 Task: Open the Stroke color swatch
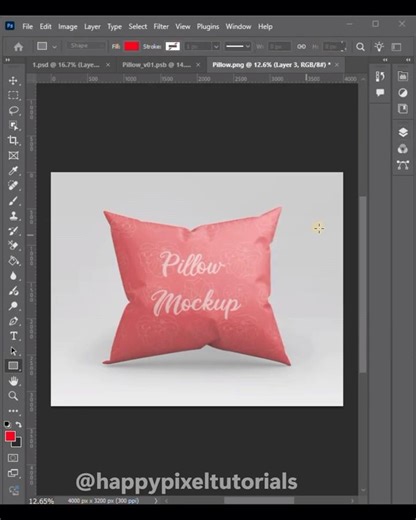click(173, 46)
